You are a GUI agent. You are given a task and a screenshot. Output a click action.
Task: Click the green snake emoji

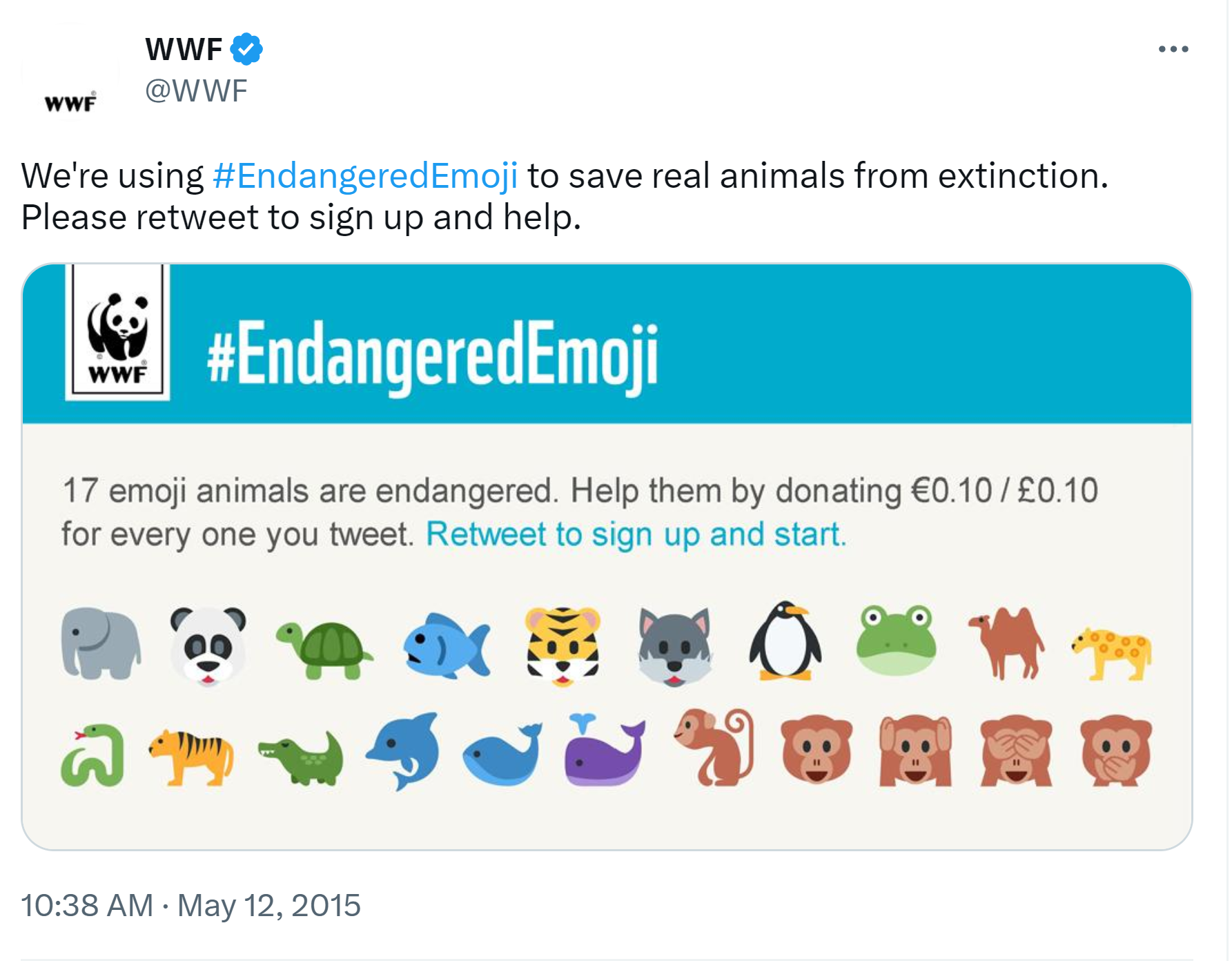(x=93, y=755)
